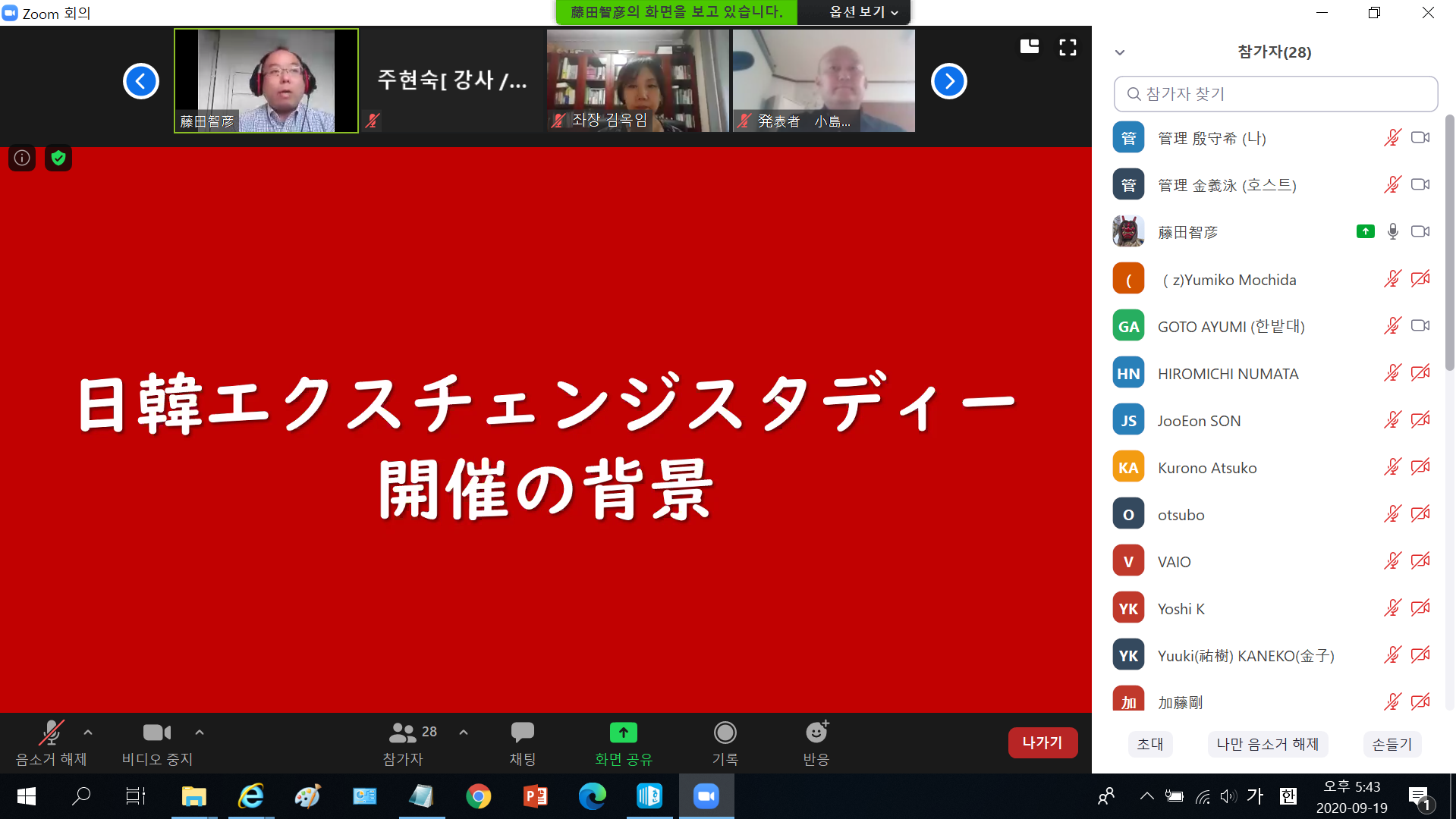This screenshot has width=1456, height=819.
Task: Open the view options dropdown
Action: [x=863, y=12]
